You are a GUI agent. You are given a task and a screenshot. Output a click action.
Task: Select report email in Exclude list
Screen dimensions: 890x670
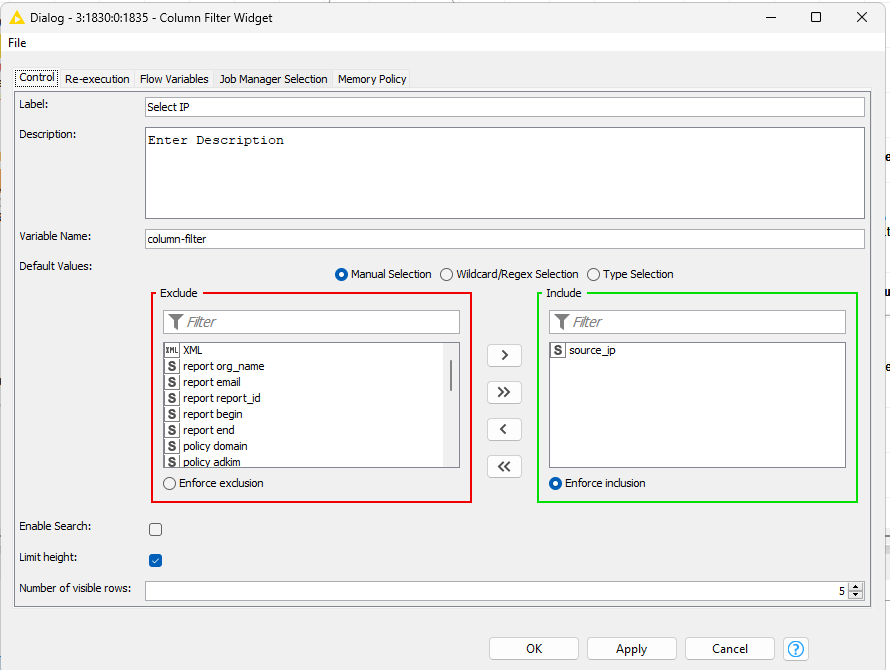304,382
